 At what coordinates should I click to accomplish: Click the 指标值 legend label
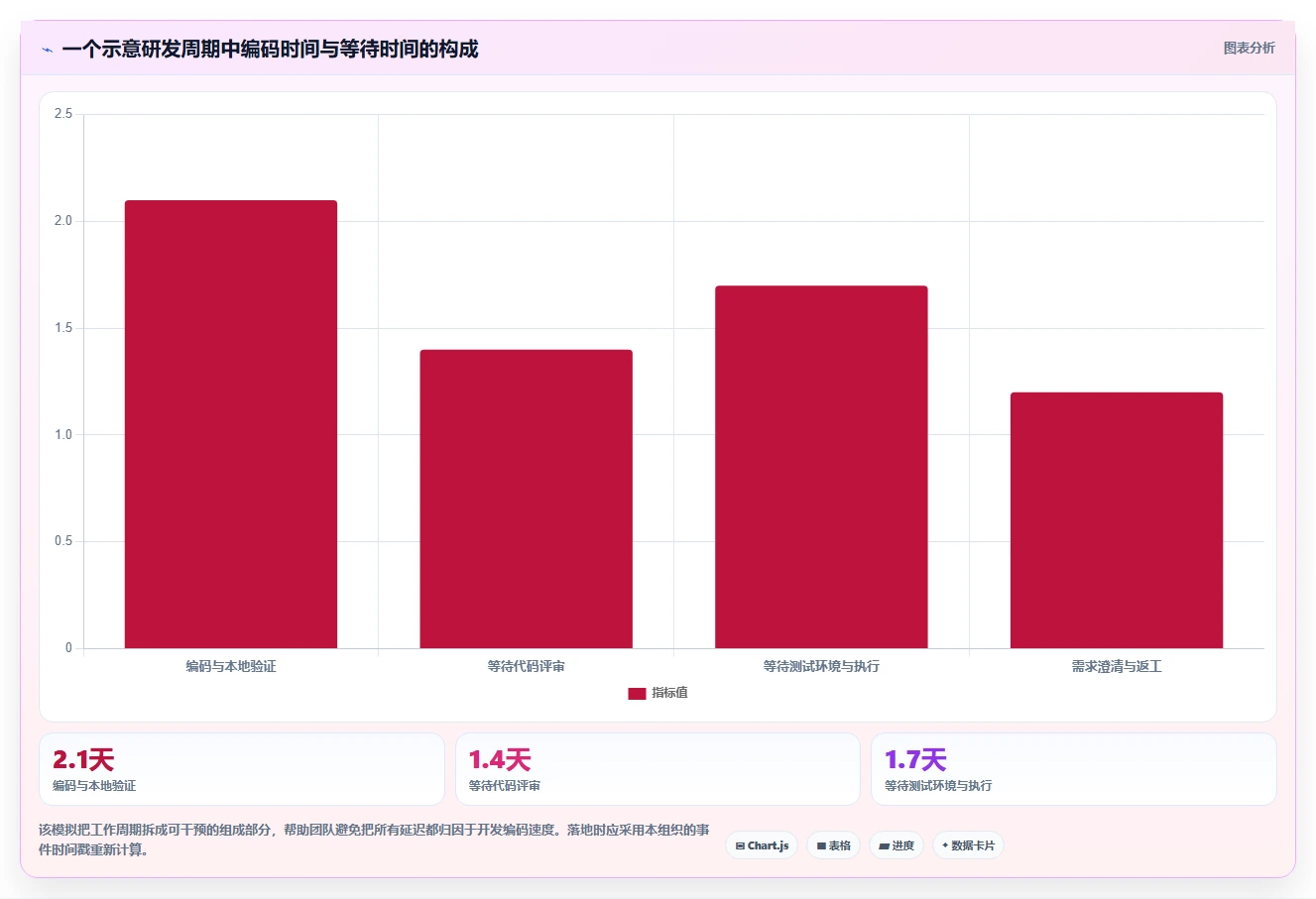point(669,693)
